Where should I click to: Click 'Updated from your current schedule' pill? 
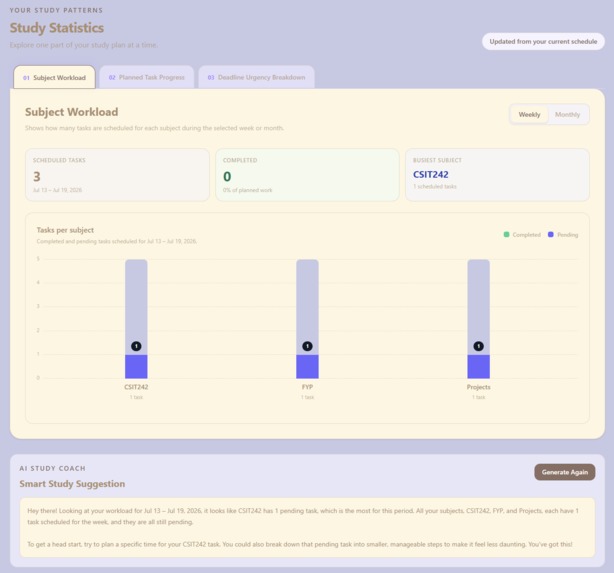[543, 41]
